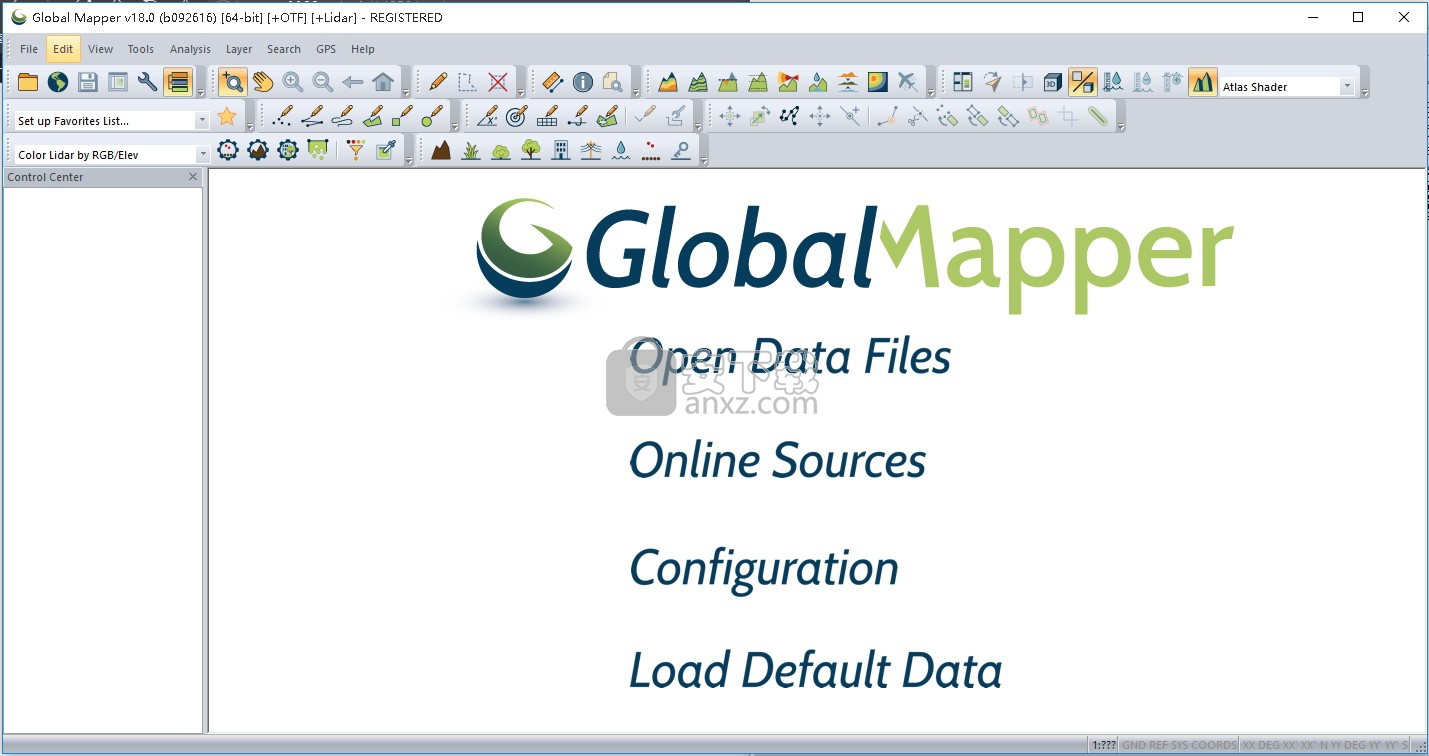Expand the zoom tools toolbar overflow arrow
The width and height of the screenshot is (1429, 756).
[x=405, y=92]
